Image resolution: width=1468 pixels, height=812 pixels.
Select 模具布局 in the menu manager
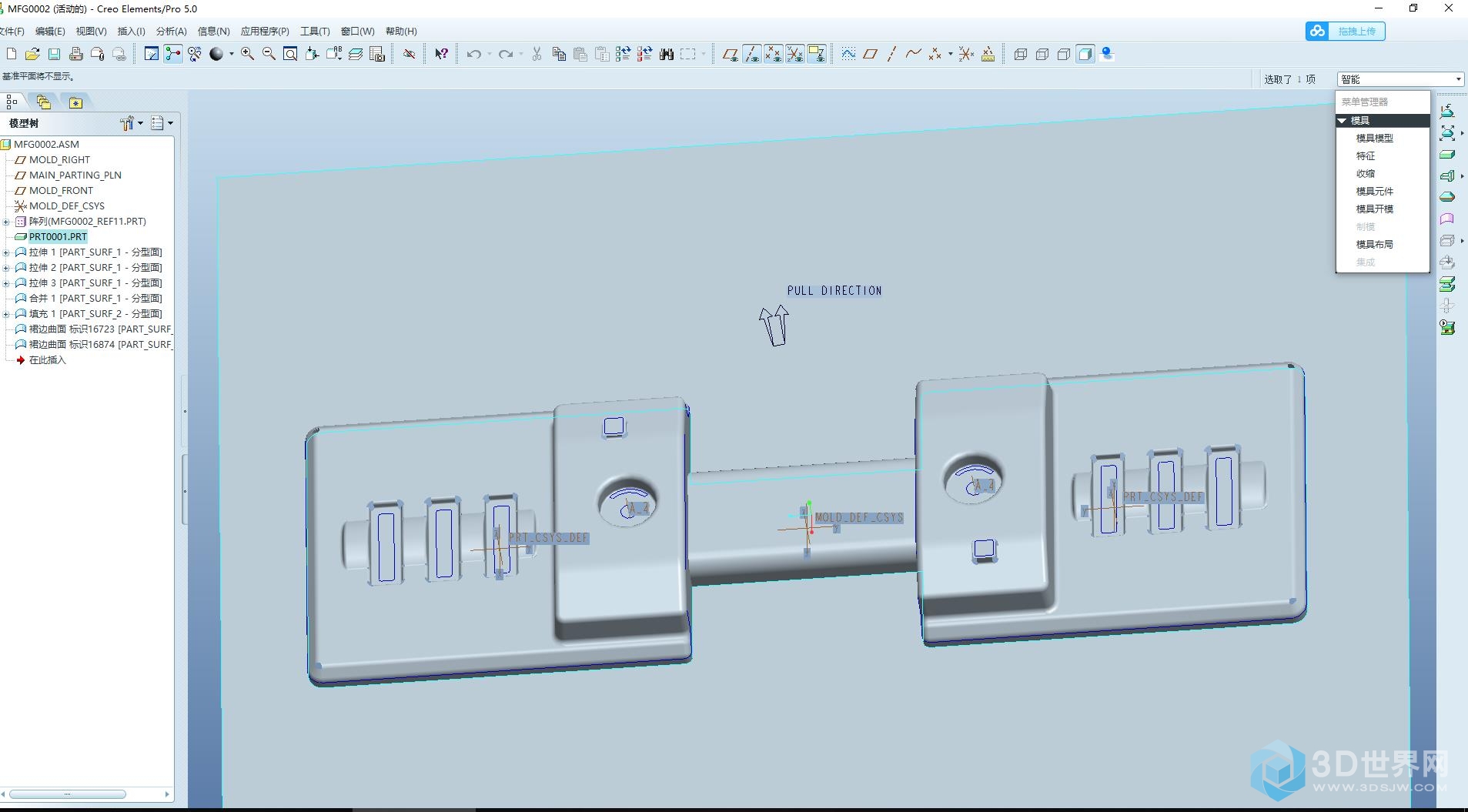pos(1374,245)
